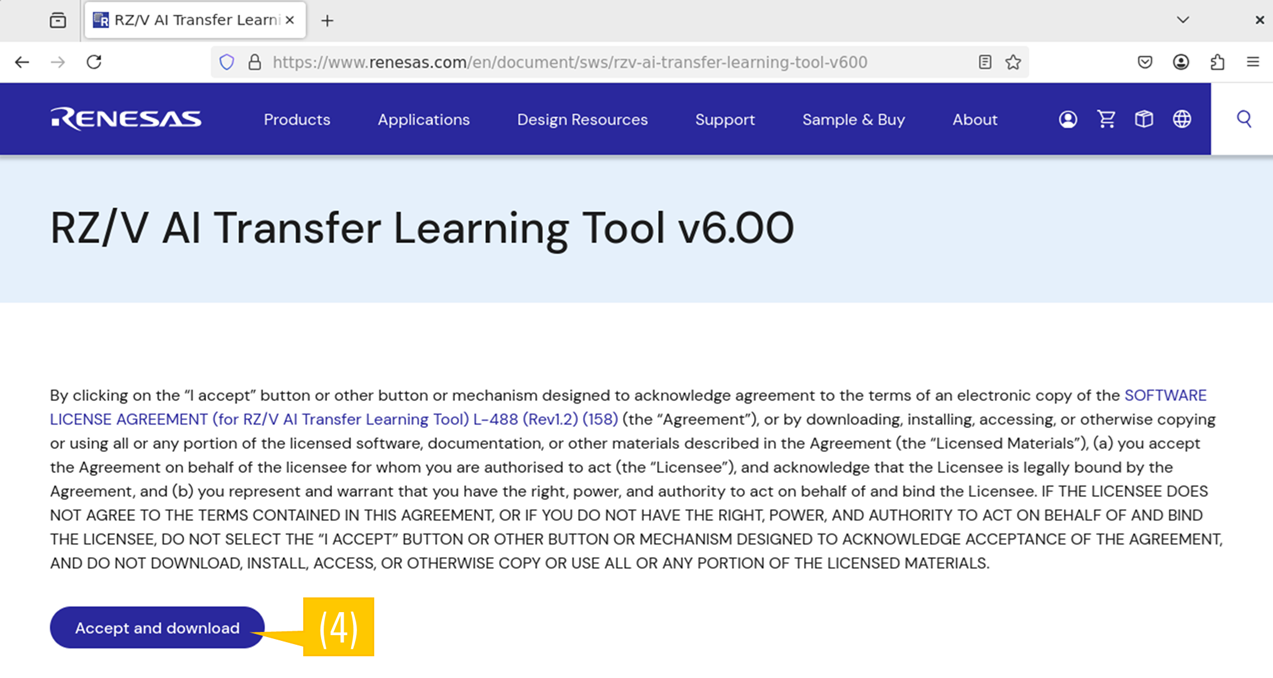This screenshot has height=678, width=1273.
Task: Click the URL address bar field
Action: 600,62
